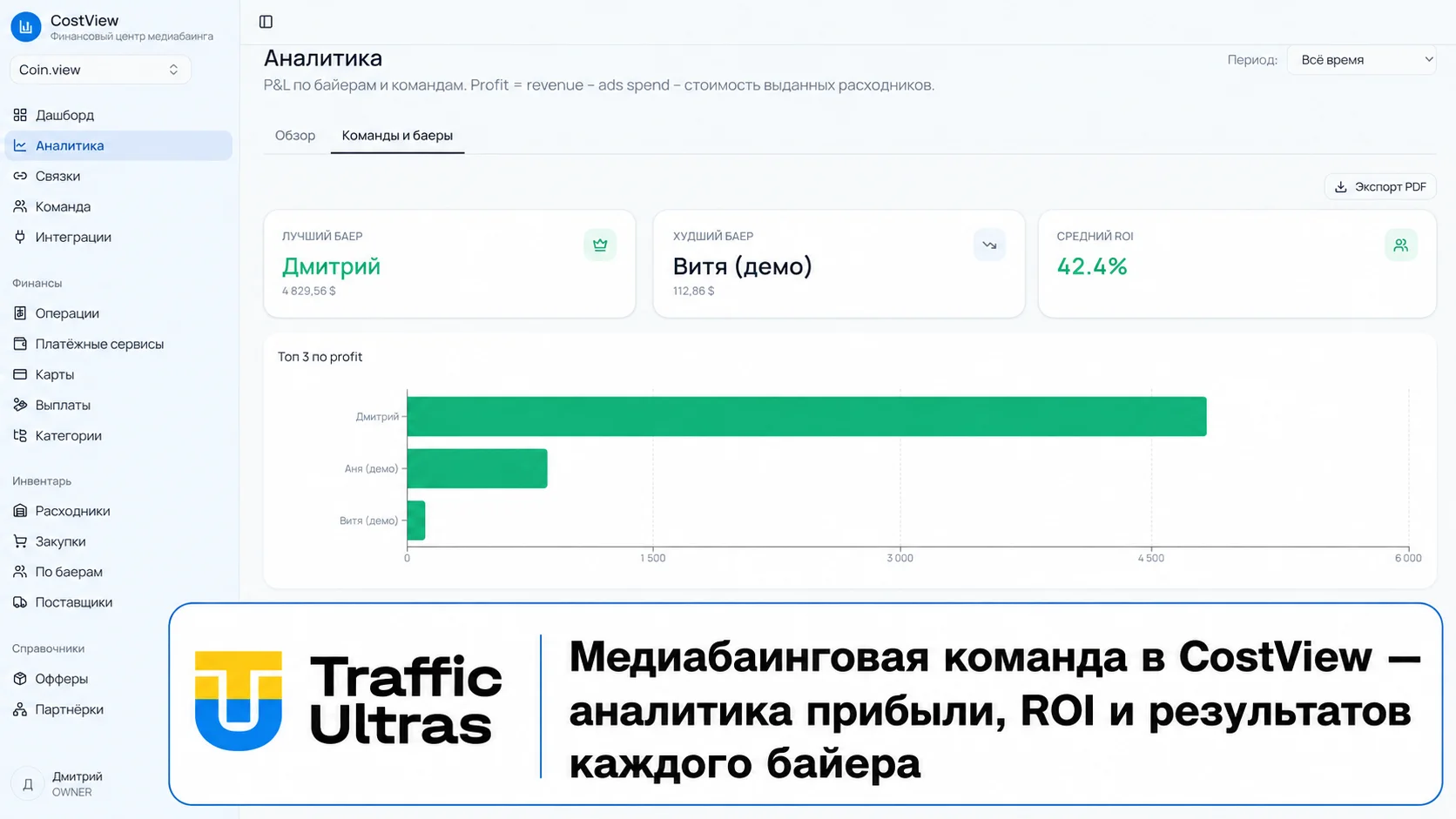Click the Аналитика page title
Viewport: 1456px width, 819px height.
(323, 58)
